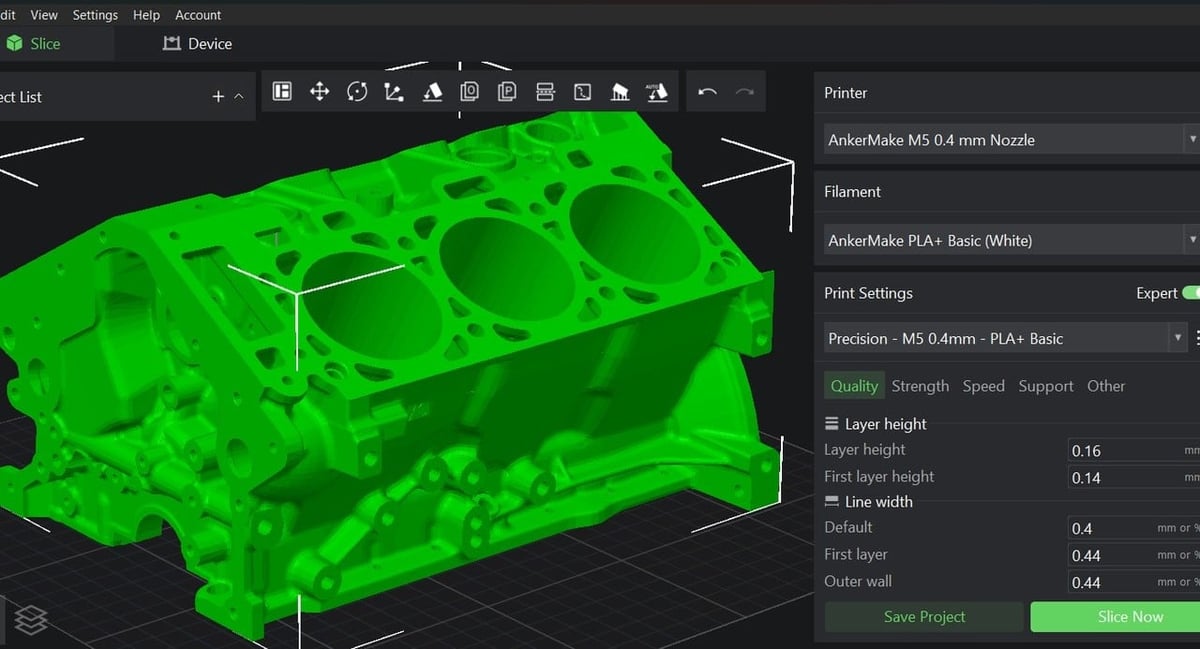The width and height of the screenshot is (1200, 649).
Task: Switch to the Device tab
Action: tap(197, 43)
